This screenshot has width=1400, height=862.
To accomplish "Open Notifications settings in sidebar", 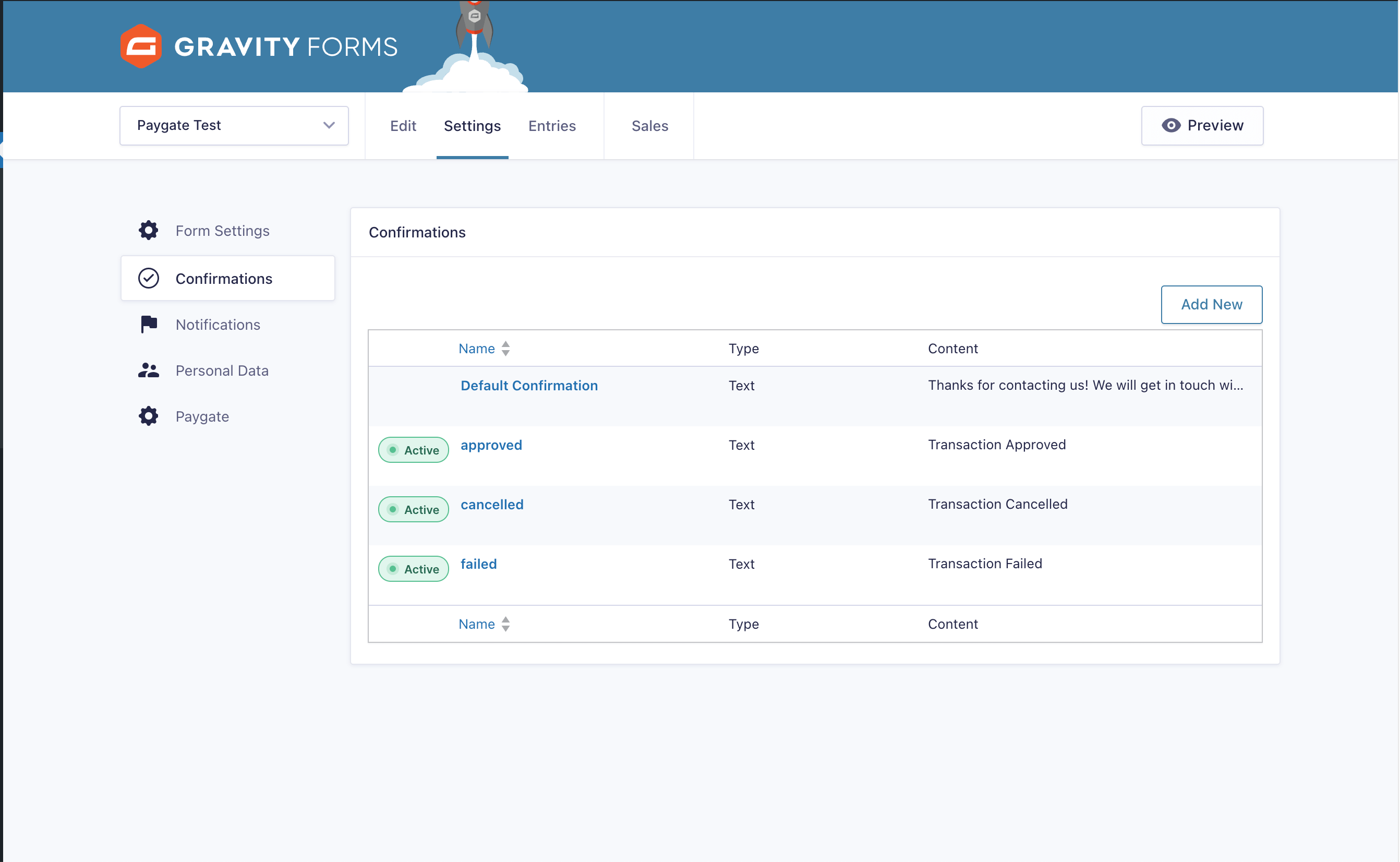I will pos(228,325).
